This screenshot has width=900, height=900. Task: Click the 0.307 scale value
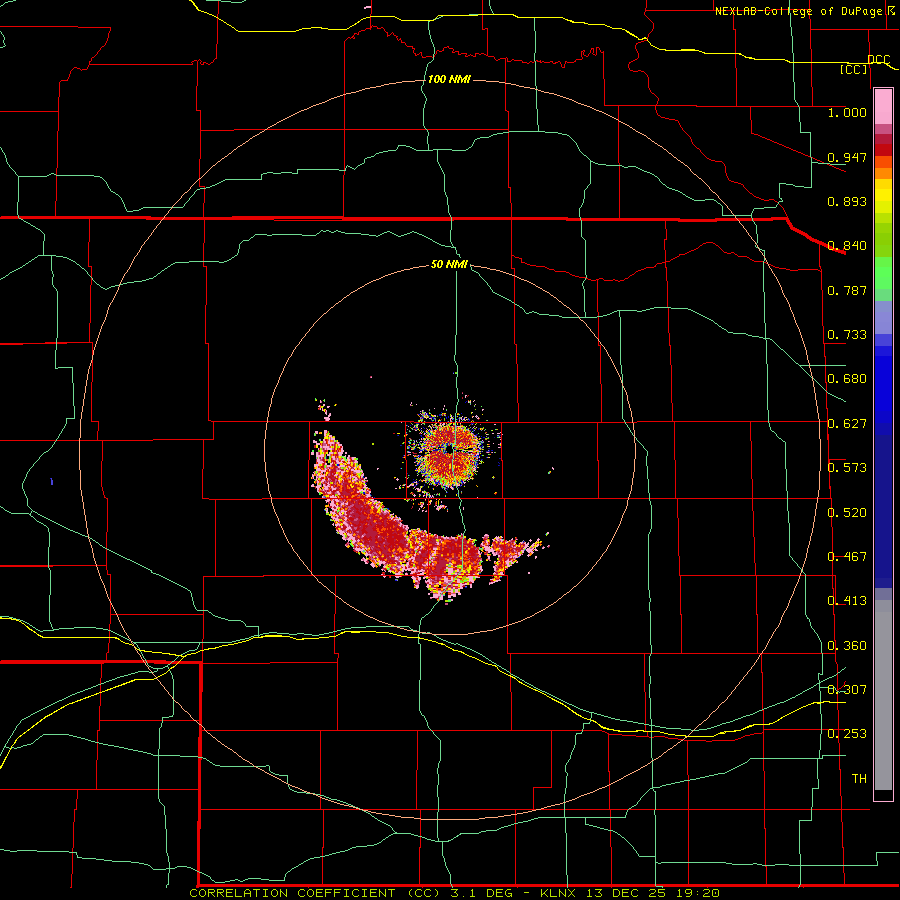tap(847, 689)
